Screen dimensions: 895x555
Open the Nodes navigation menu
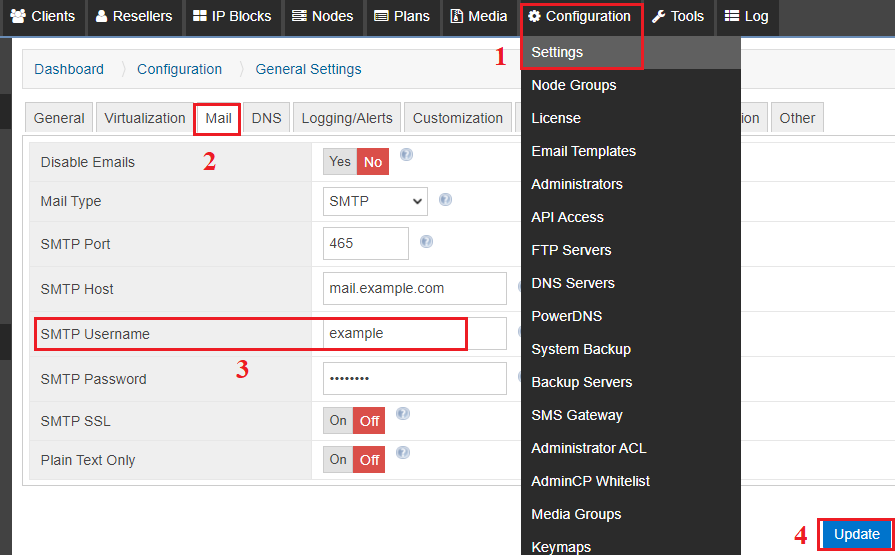point(323,17)
